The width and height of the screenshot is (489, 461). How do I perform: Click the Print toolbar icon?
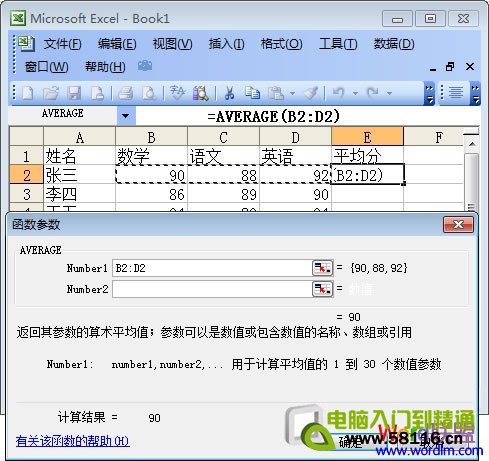[x=126, y=93]
